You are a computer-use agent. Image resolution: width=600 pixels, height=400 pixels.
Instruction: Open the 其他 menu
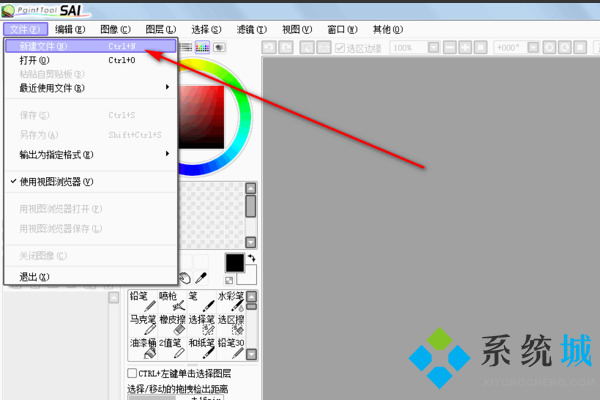[388, 29]
